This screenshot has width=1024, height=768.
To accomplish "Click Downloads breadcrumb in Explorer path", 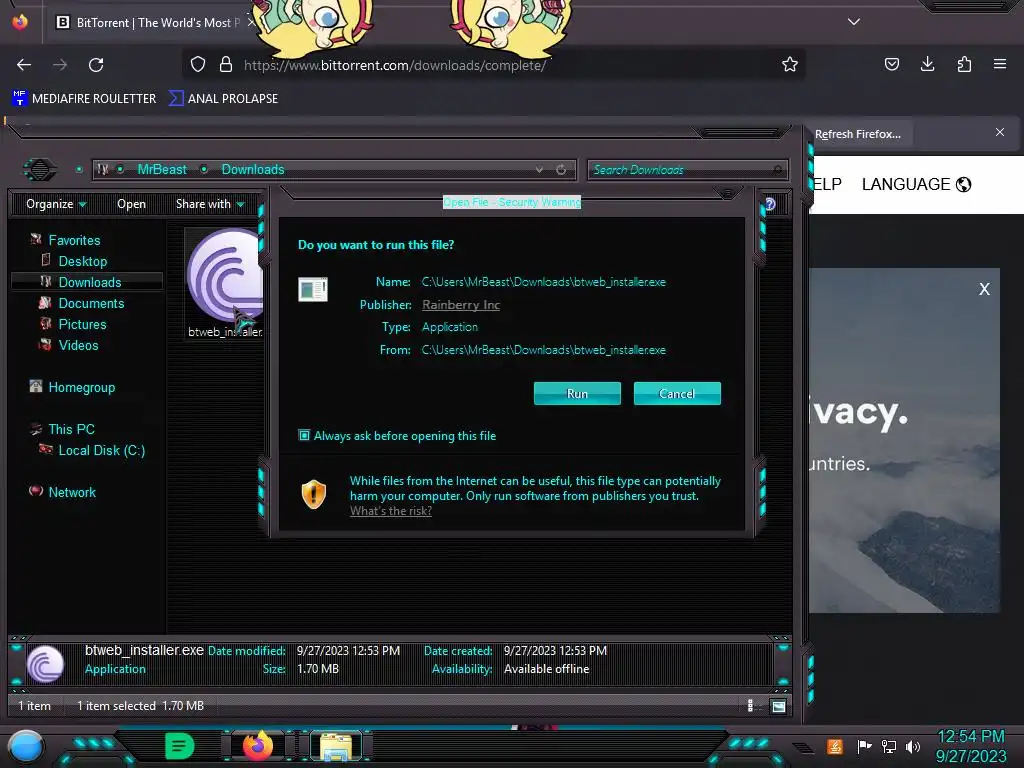I will [x=253, y=169].
